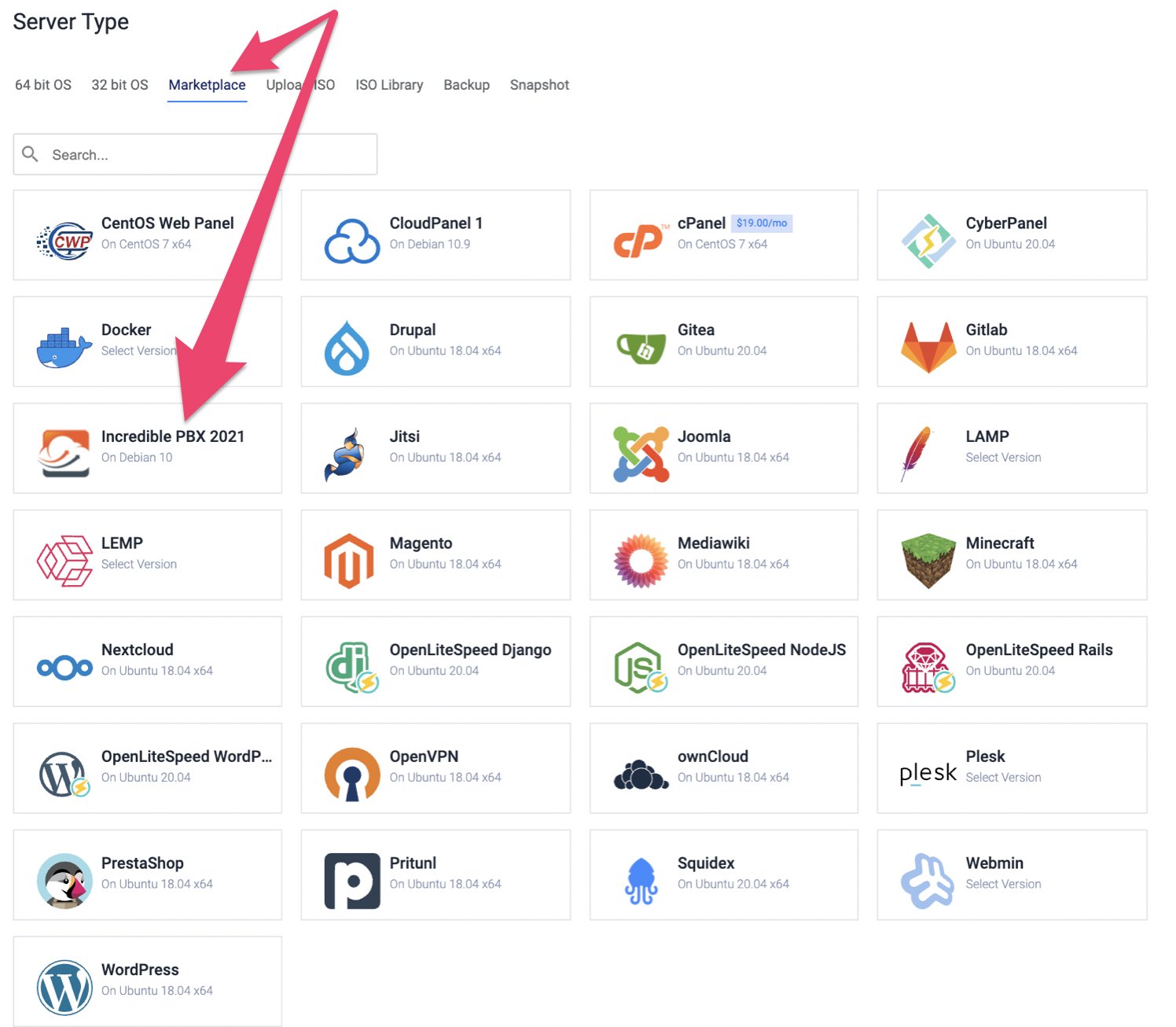
Task: Click the OpenLiteSpeed NodeJS icon
Action: click(641, 668)
